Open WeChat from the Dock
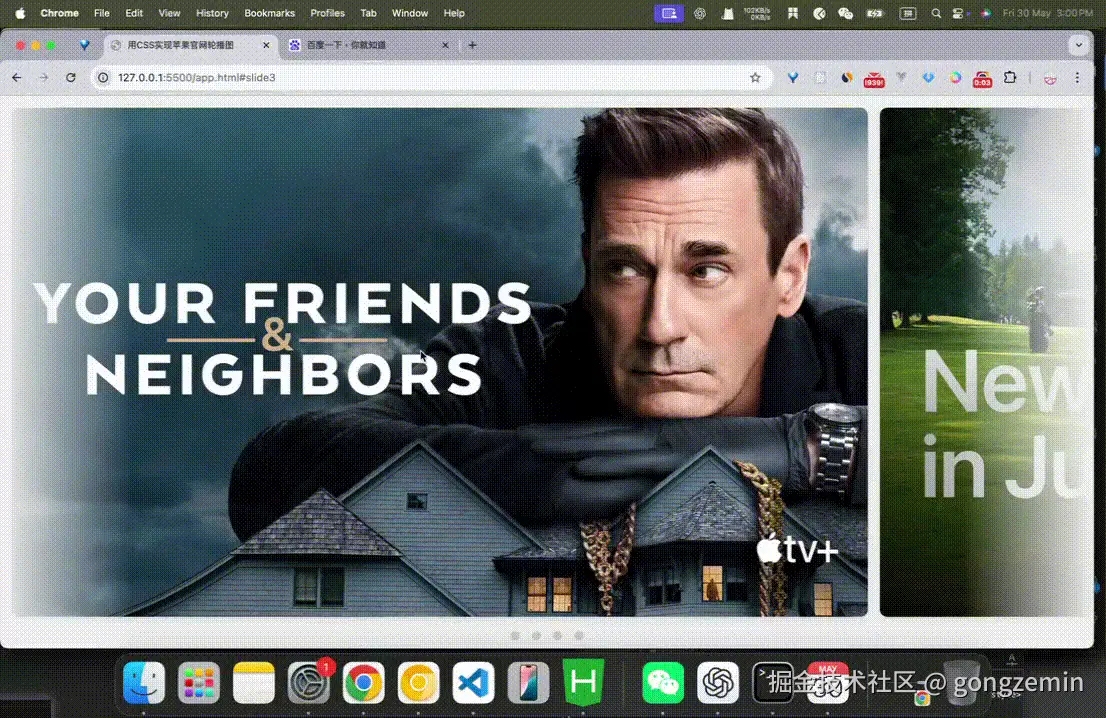This screenshot has height=718, width=1106. click(663, 683)
